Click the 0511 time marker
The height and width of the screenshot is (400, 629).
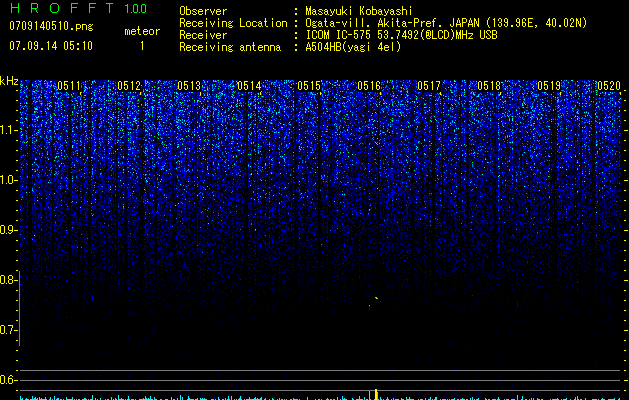[x=69, y=86]
